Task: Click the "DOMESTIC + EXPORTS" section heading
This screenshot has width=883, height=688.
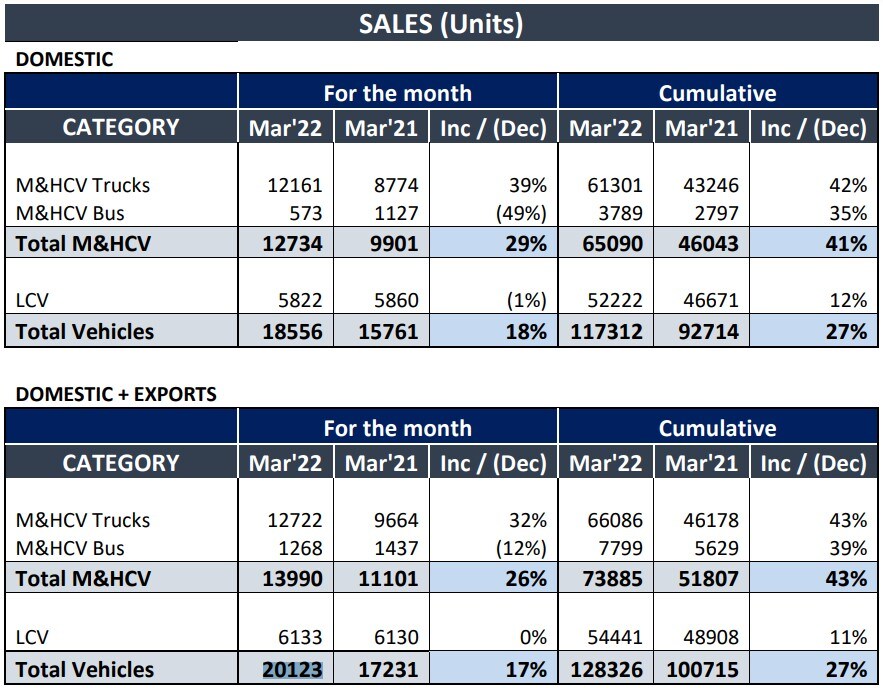Action: 116,394
